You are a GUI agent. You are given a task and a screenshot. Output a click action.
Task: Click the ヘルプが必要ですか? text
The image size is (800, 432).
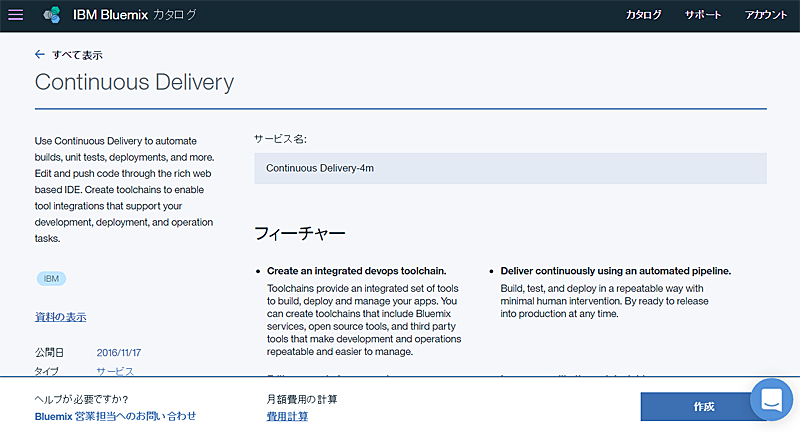(82, 399)
